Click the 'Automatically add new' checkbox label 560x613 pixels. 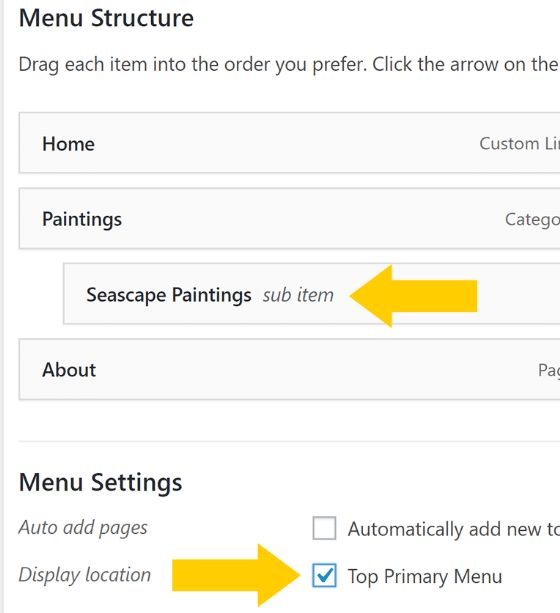click(x=454, y=529)
